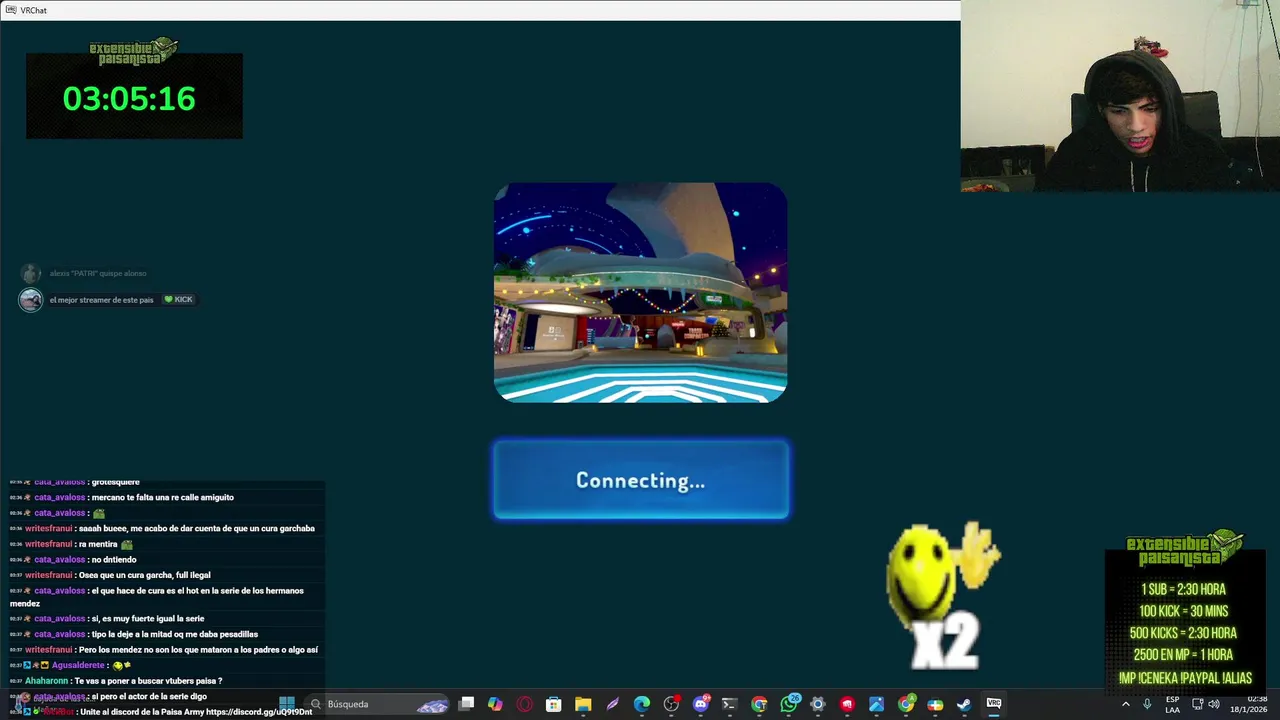
Task: Focus the Búsqueda taskbar search box
Action: (x=378, y=704)
